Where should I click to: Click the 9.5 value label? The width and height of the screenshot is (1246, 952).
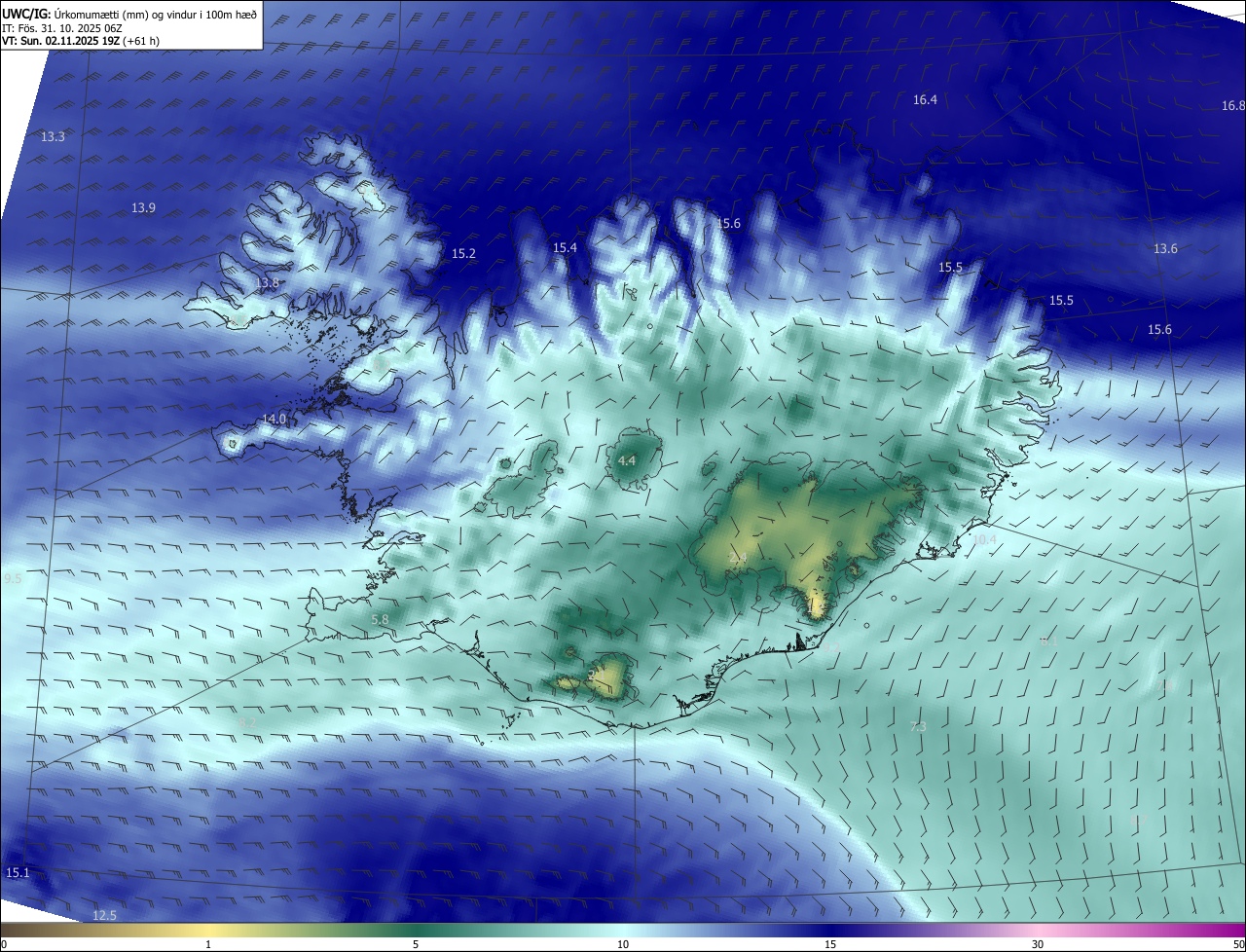click(x=13, y=579)
